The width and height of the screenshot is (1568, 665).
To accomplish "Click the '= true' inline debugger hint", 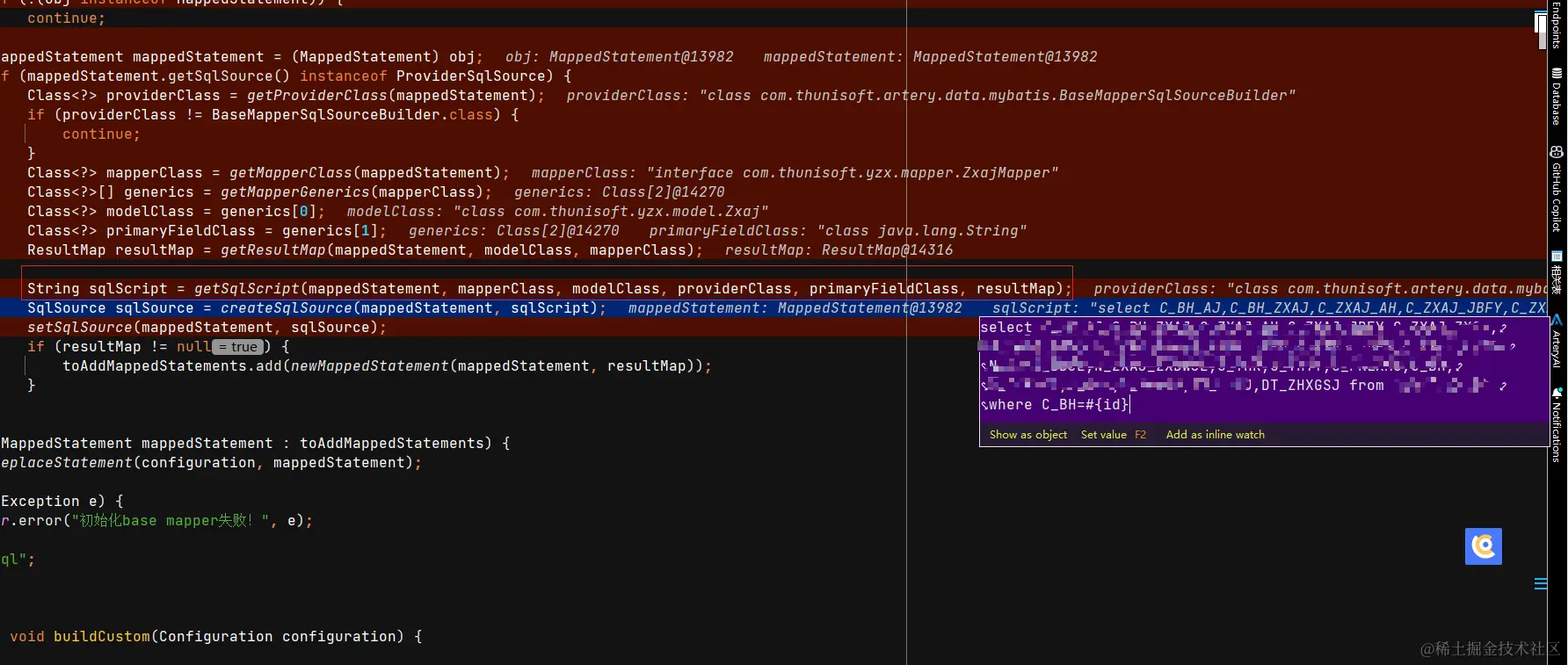I will pyautogui.click(x=238, y=347).
